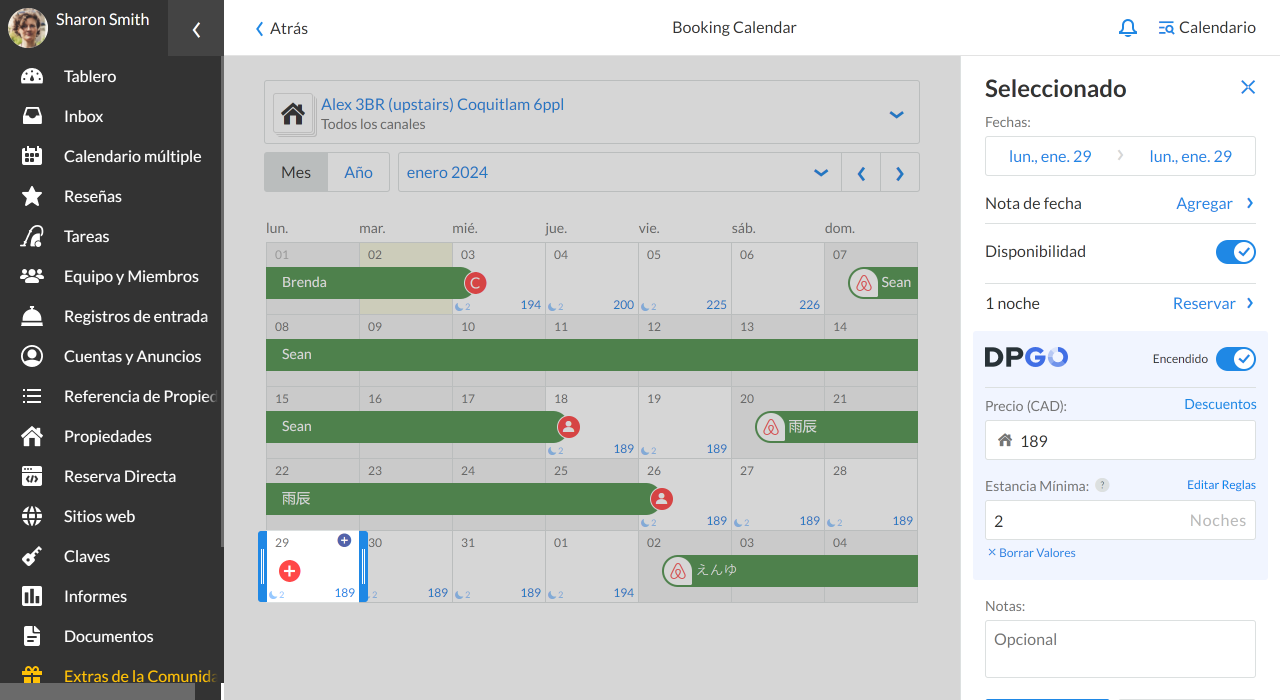
Task: Expand Agregar for Nota de fecha
Action: point(1214,203)
